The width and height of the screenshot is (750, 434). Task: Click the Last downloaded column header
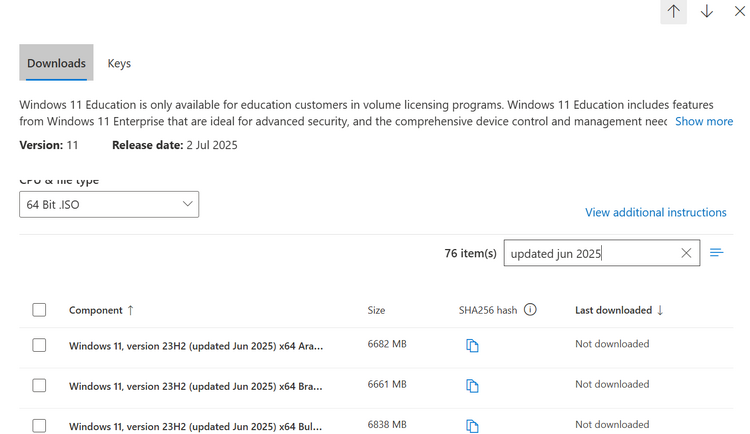click(613, 310)
